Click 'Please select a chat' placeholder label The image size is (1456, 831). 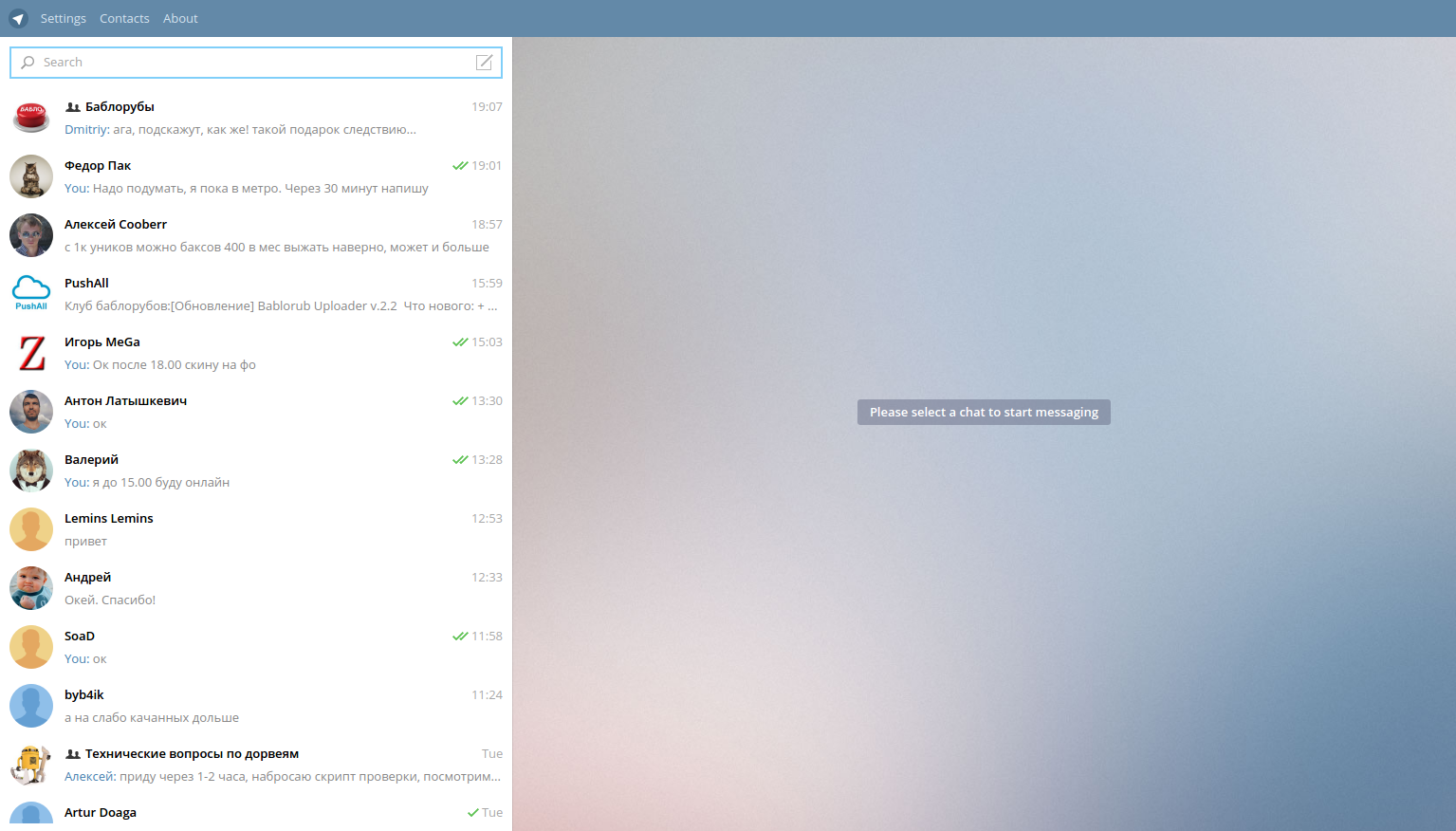click(x=984, y=413)
